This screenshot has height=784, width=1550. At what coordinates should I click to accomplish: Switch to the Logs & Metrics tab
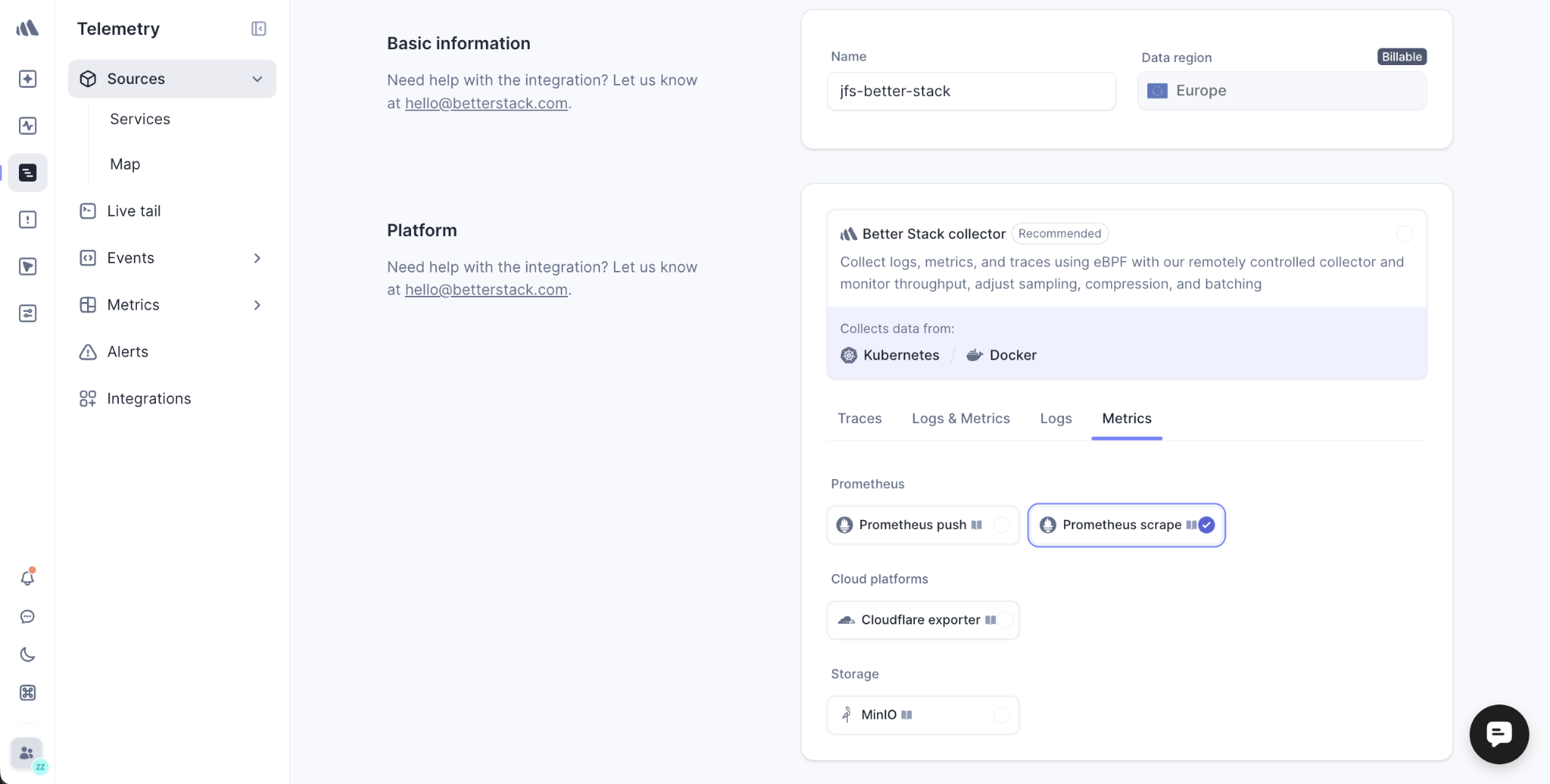(960, 418)
